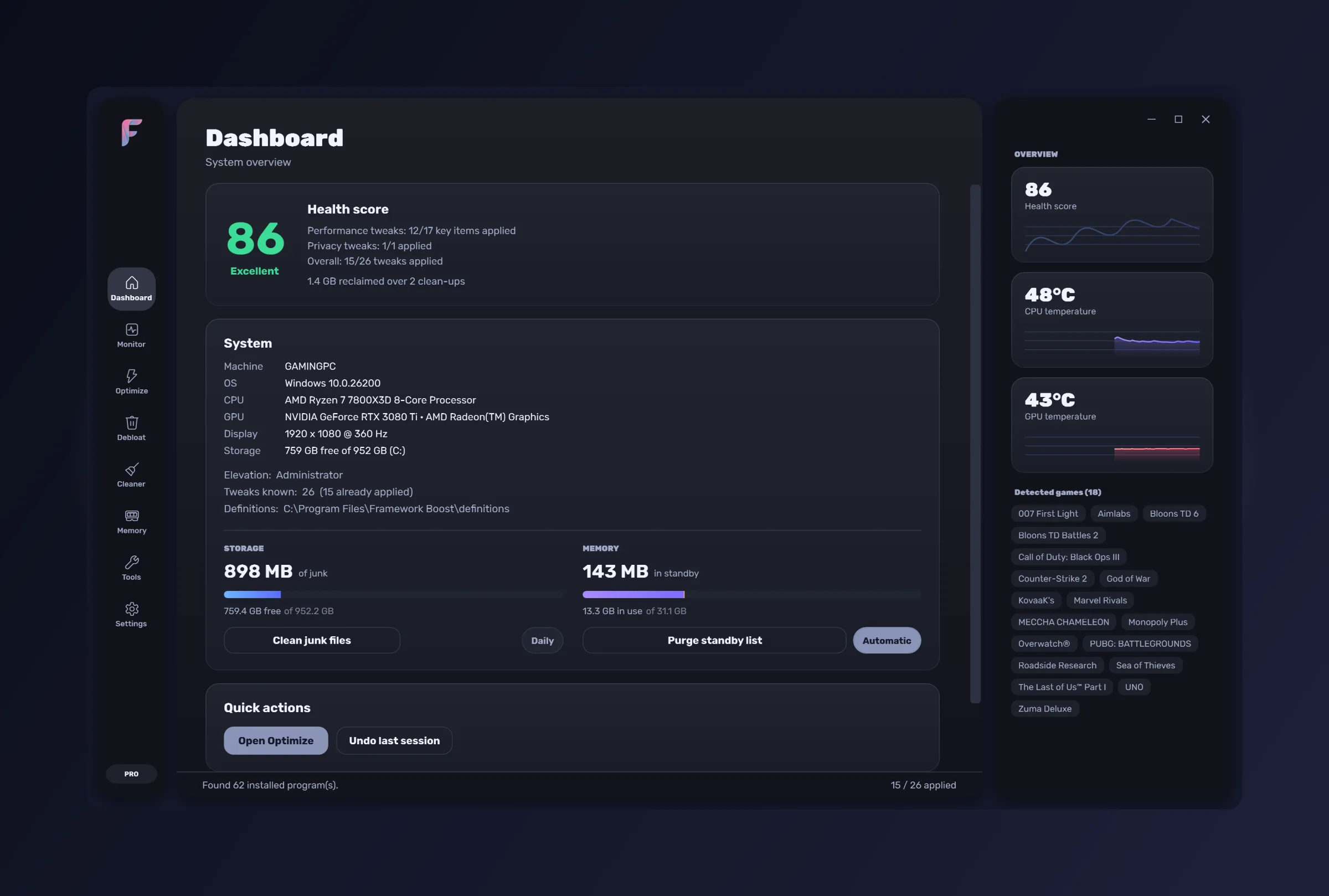Click the '86' Excellent health score
Viewport: 1329px width, 896px height.
pyautogui.click(x=255, y=239)
